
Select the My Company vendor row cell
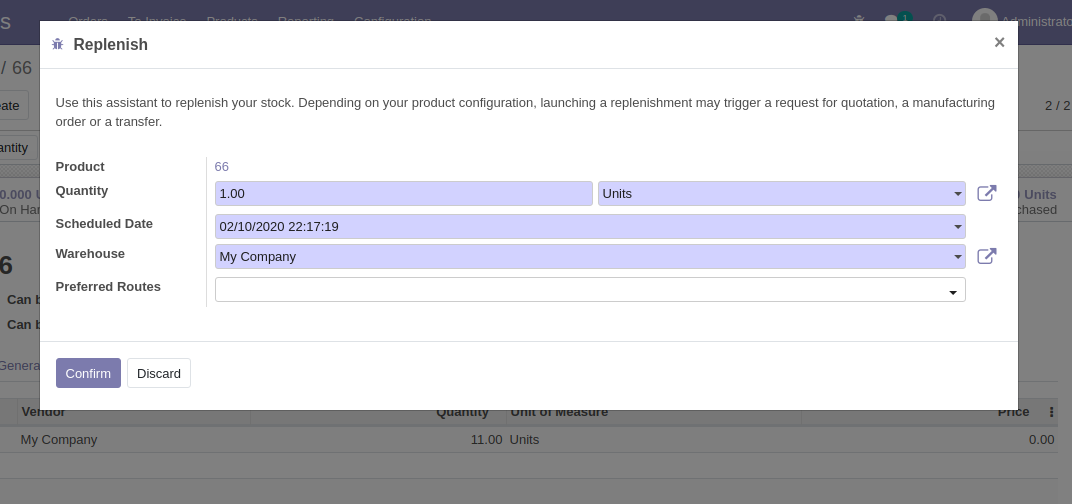59,440
